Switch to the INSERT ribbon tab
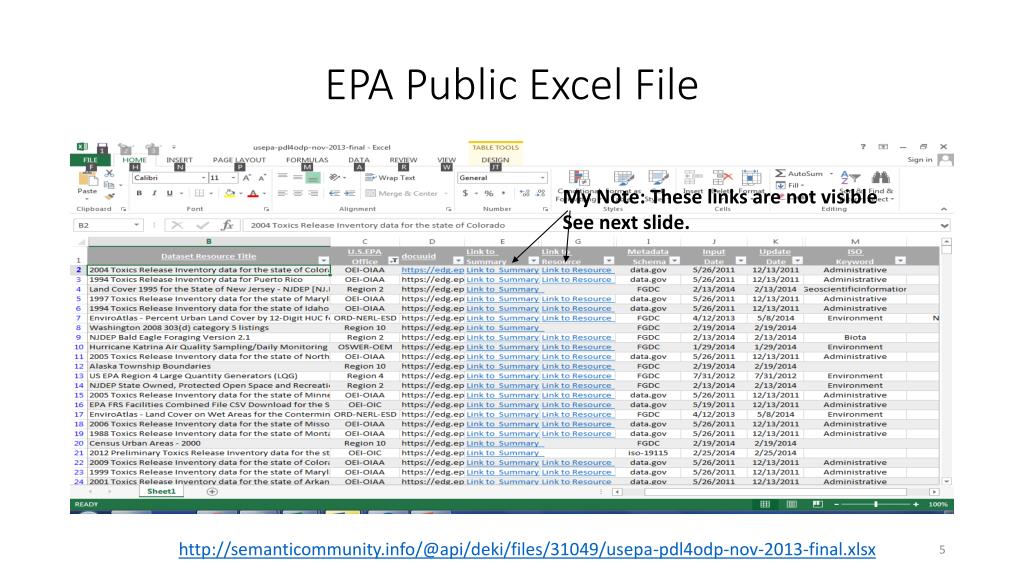 (x=179, y=160)
